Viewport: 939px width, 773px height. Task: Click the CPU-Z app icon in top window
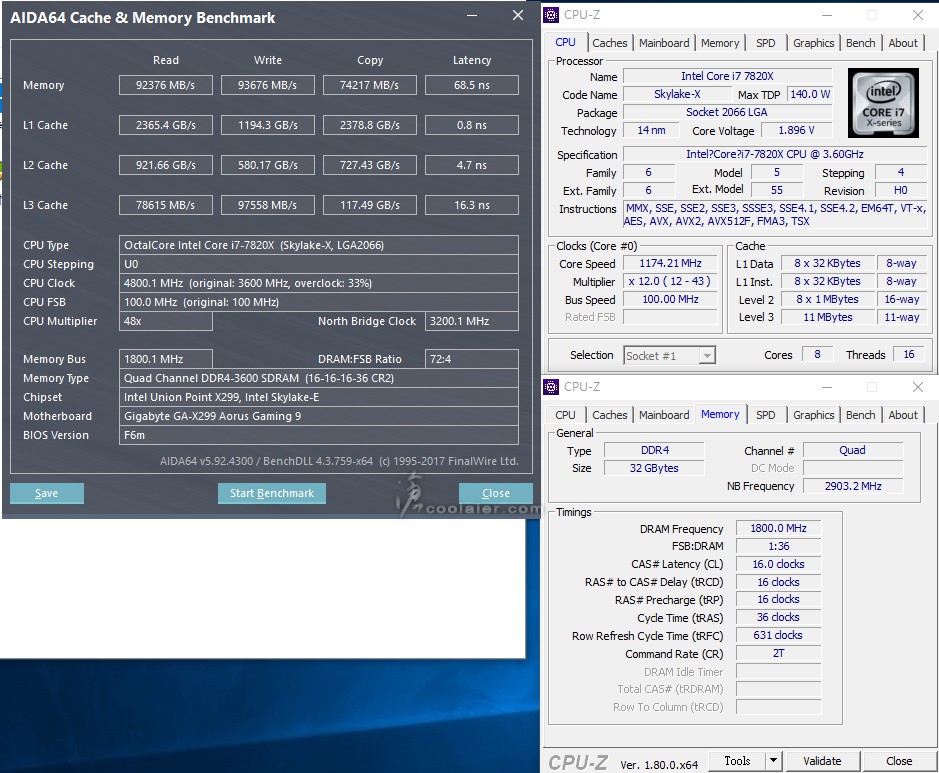551,14
